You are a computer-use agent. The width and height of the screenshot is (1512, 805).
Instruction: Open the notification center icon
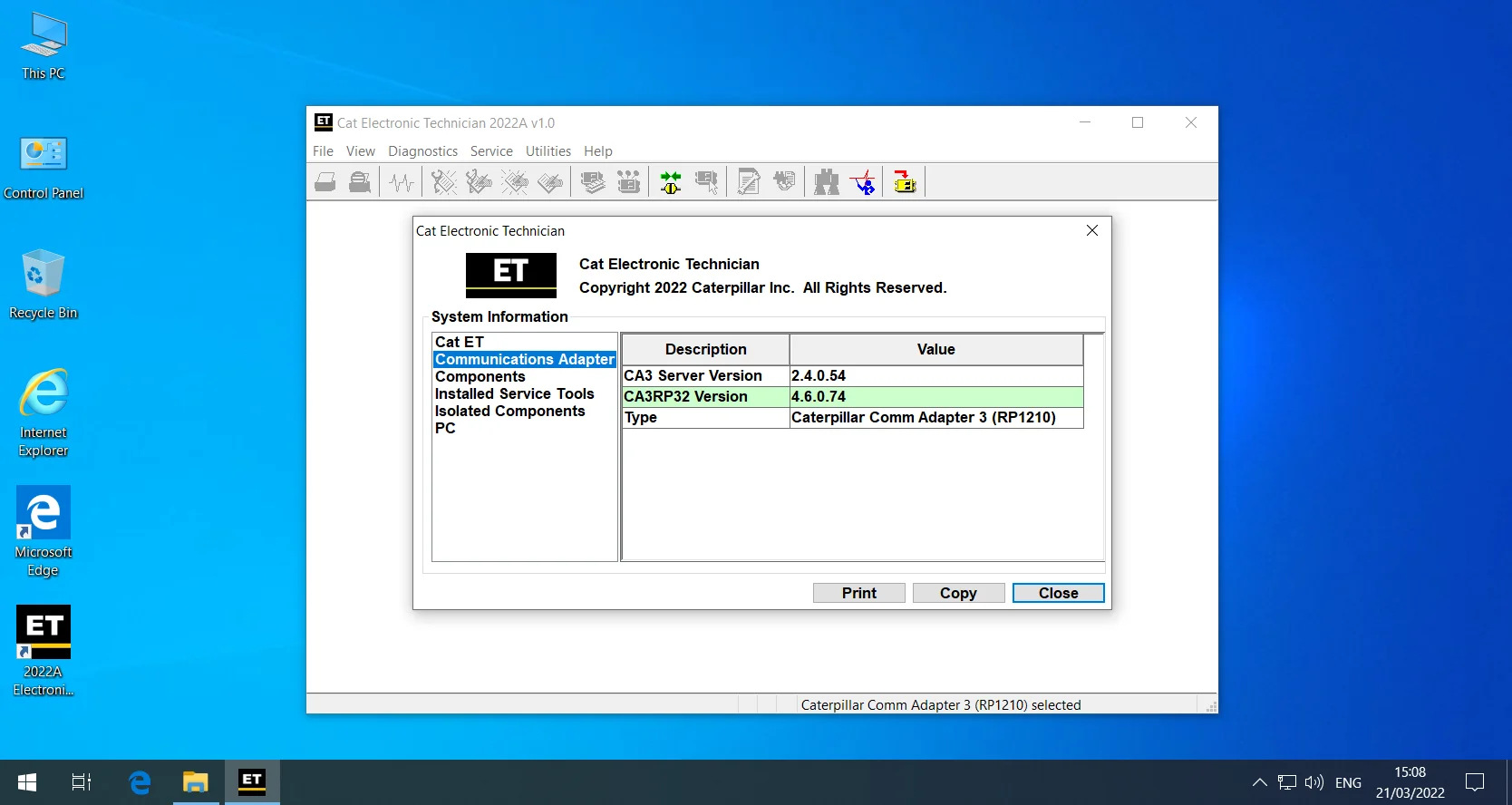(1475, 782)
